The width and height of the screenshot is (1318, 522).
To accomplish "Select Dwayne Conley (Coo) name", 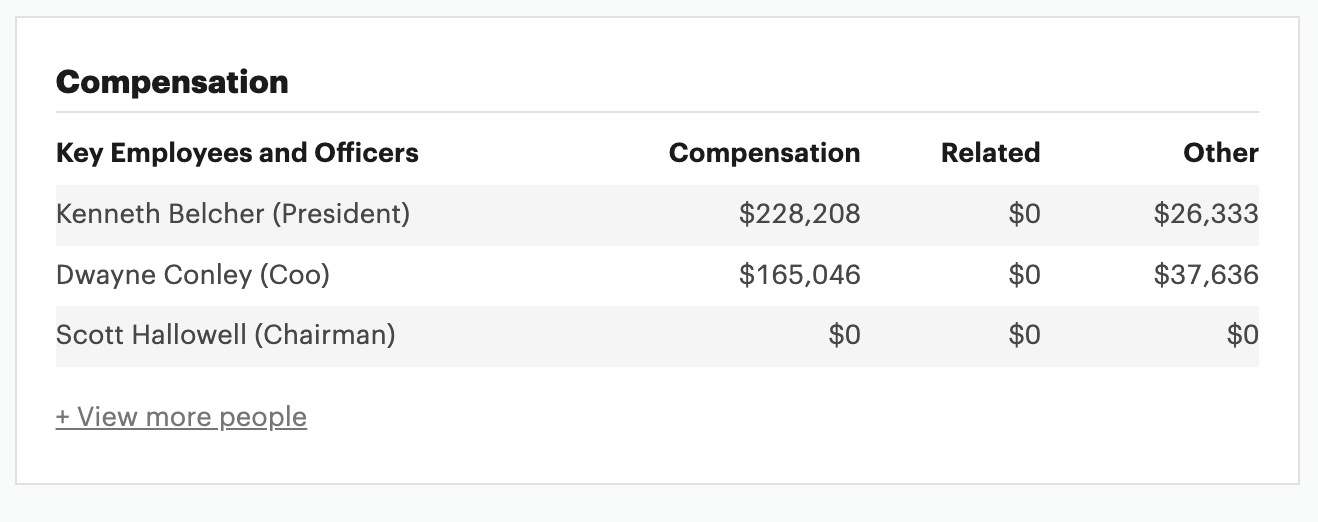I will point(193,275).
